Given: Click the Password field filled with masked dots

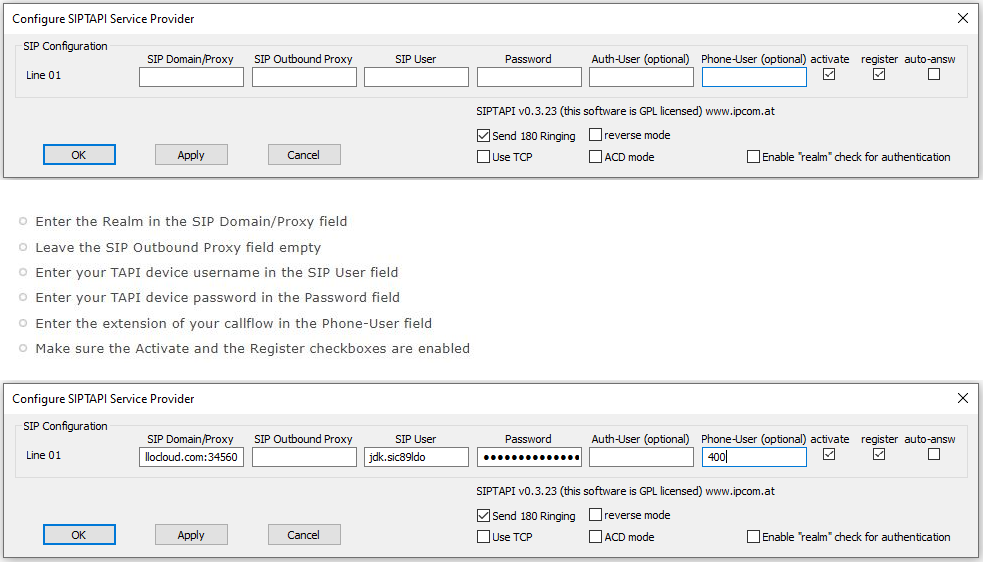Looking at the screenshot, I should (529, 457).
